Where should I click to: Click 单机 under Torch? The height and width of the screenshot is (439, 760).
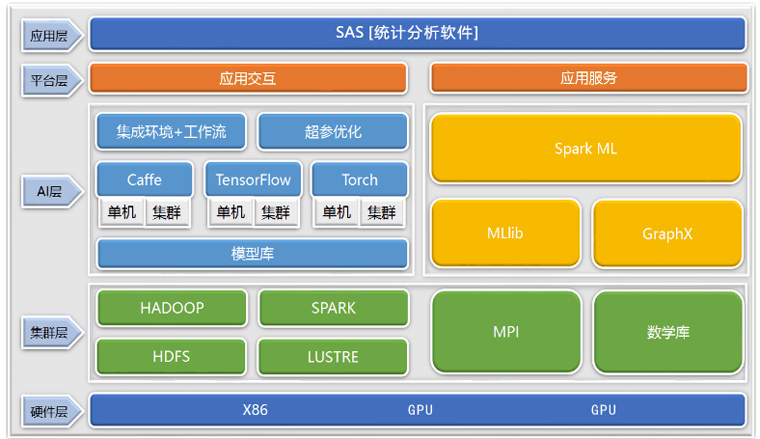337,212
